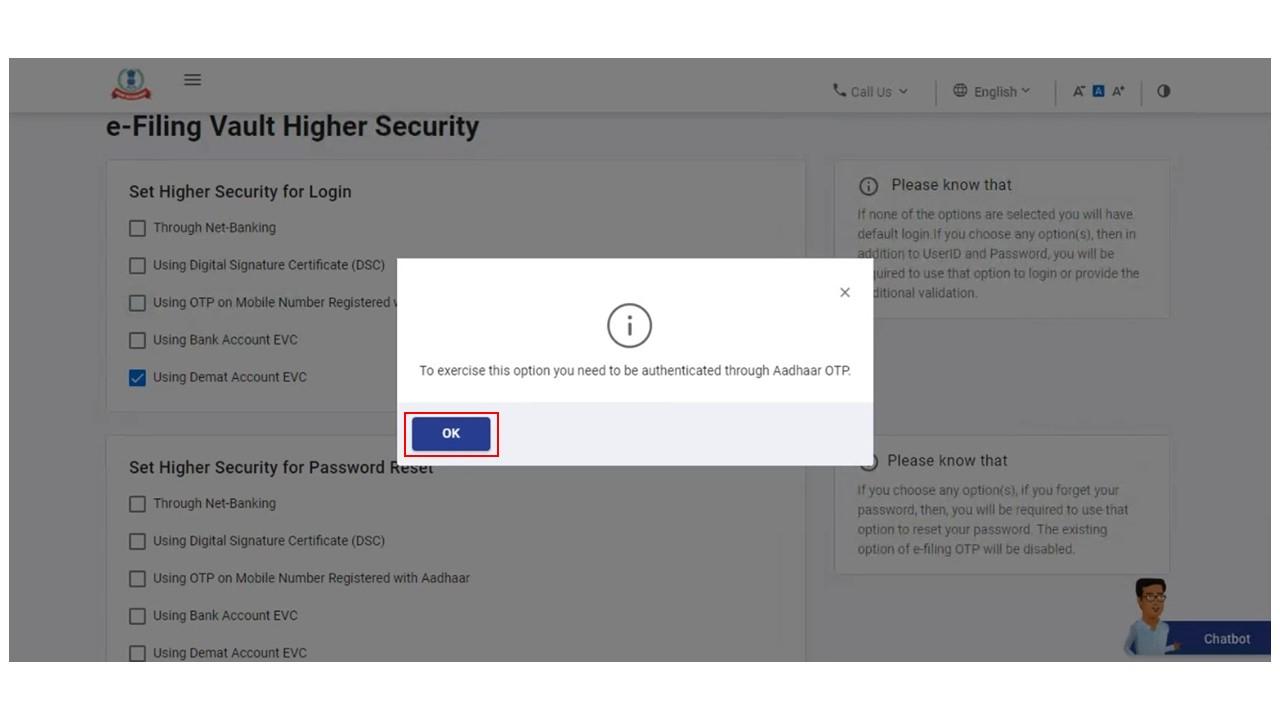Dismiss the dialog with the X button
Screen dimensions: 1280x720
(844, 292)
